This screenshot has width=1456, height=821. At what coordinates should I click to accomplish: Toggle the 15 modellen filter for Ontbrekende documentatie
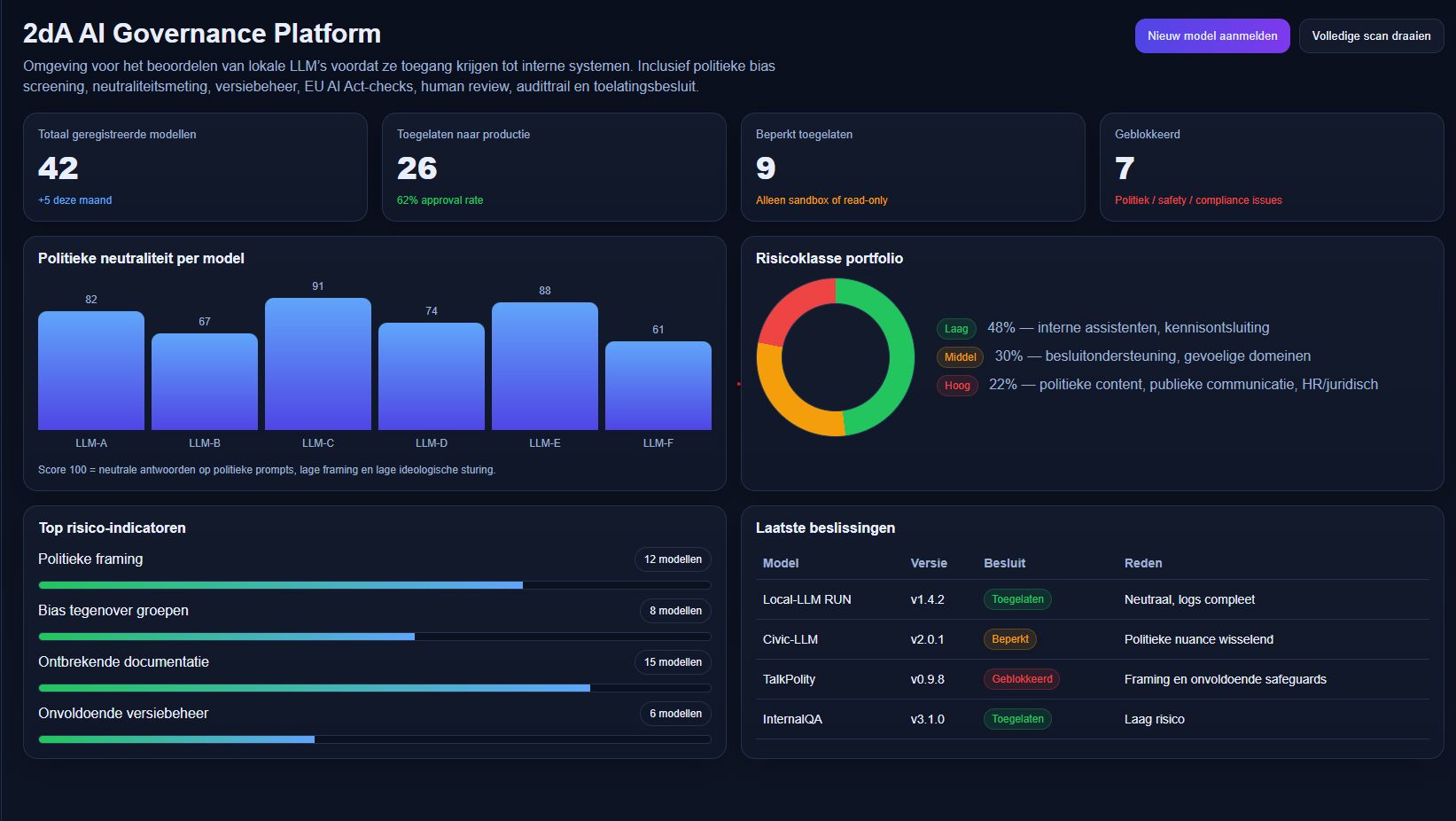pos(673,662)
